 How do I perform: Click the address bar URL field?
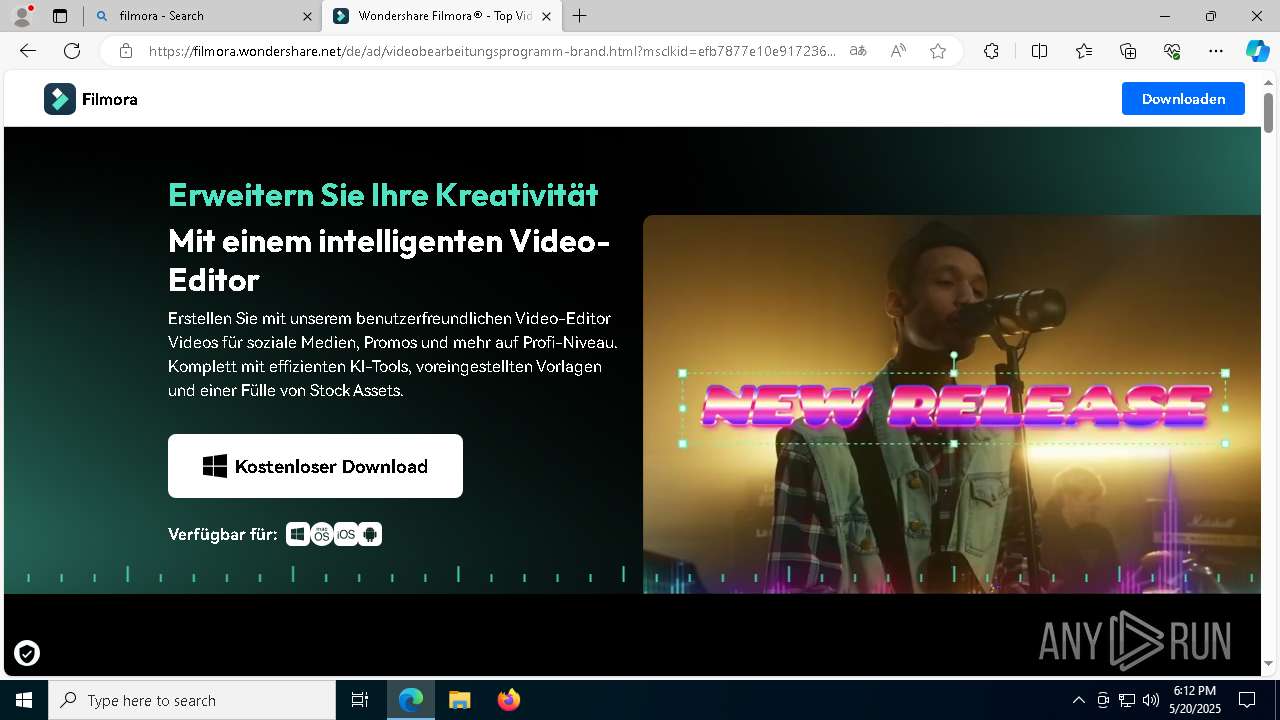pyautogui.click(x=492, y=51)
